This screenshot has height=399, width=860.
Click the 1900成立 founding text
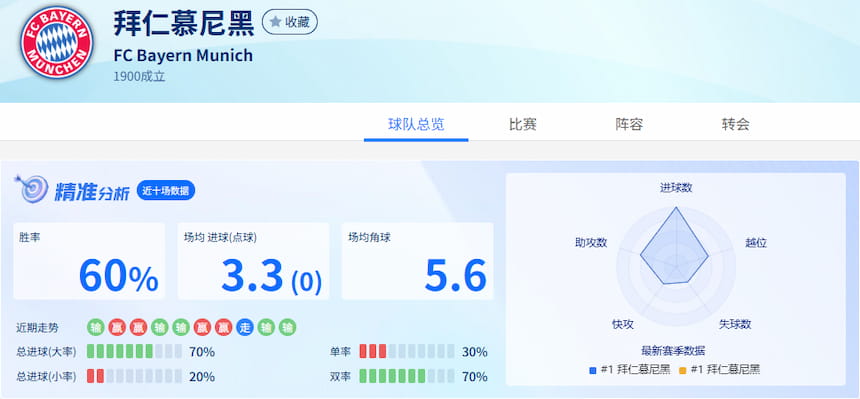point(139,76)
